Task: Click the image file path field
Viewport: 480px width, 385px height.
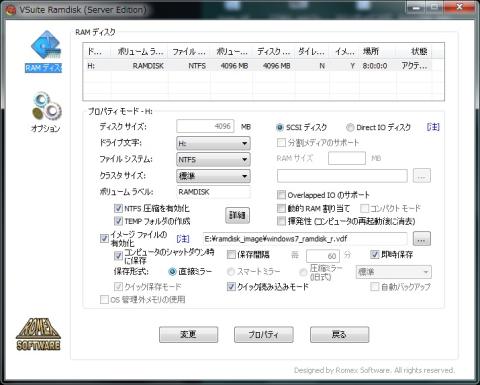Action: (305, 239)
